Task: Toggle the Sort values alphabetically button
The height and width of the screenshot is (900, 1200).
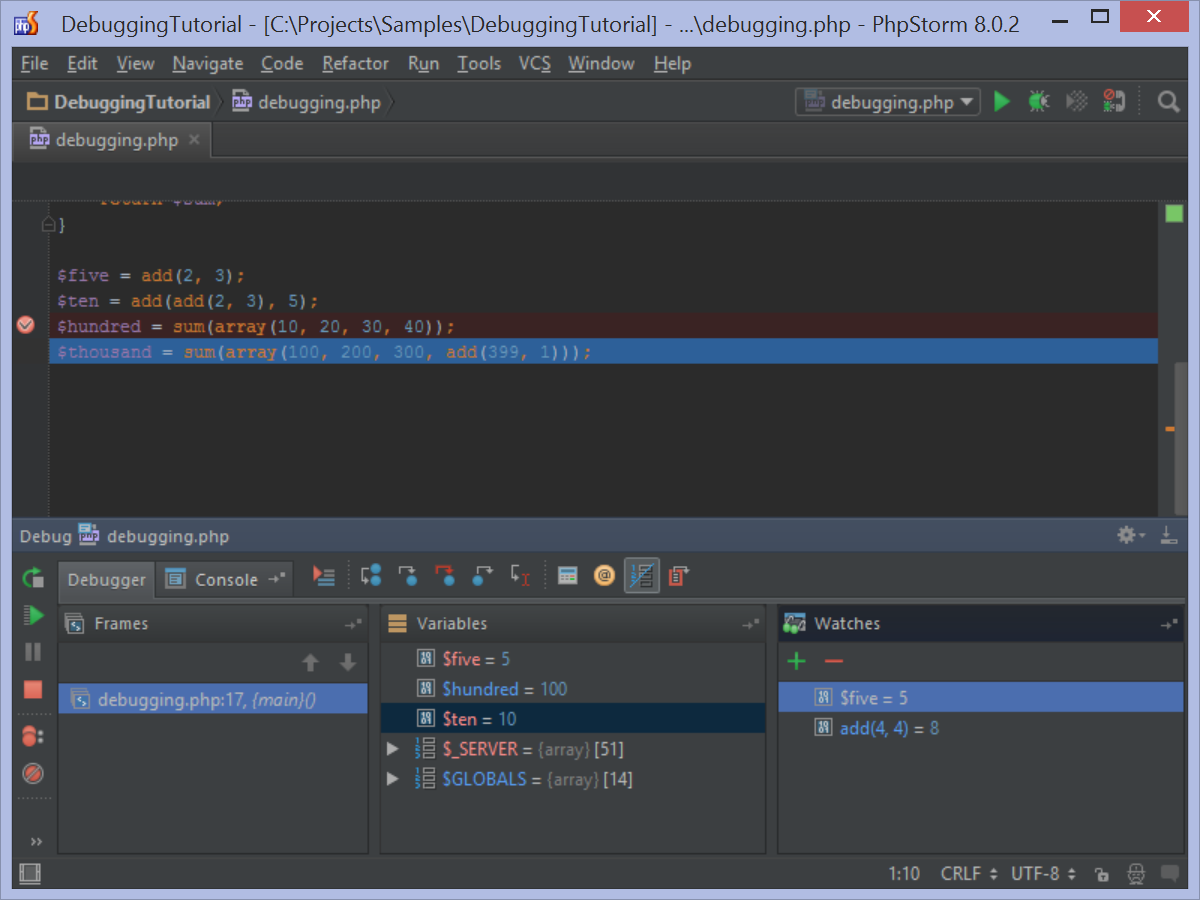Action: click(x=642, y=575)
